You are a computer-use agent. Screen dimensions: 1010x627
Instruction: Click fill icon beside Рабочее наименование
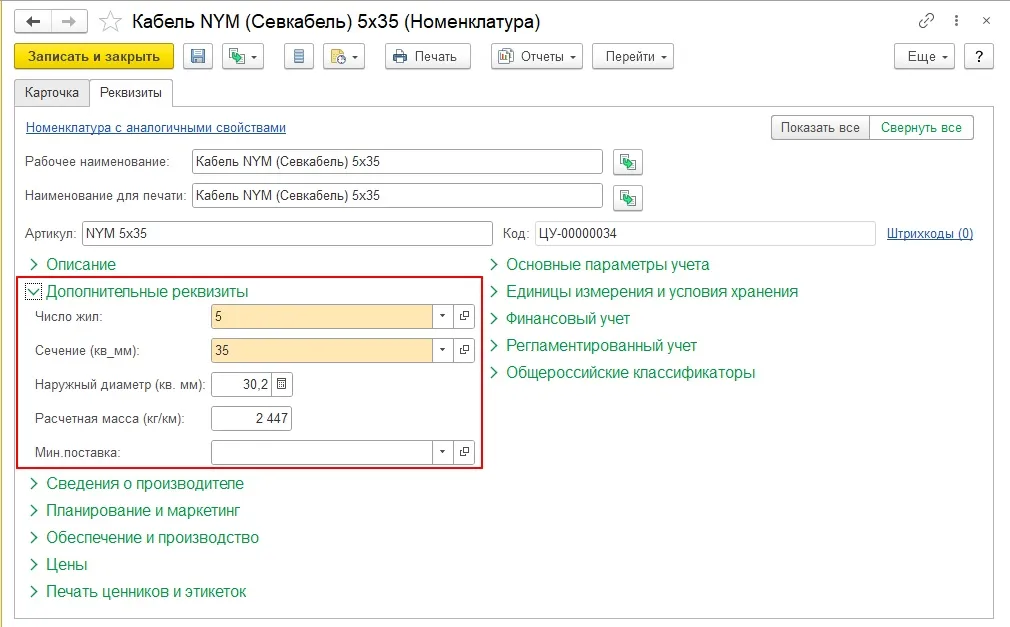click(627, 162)
